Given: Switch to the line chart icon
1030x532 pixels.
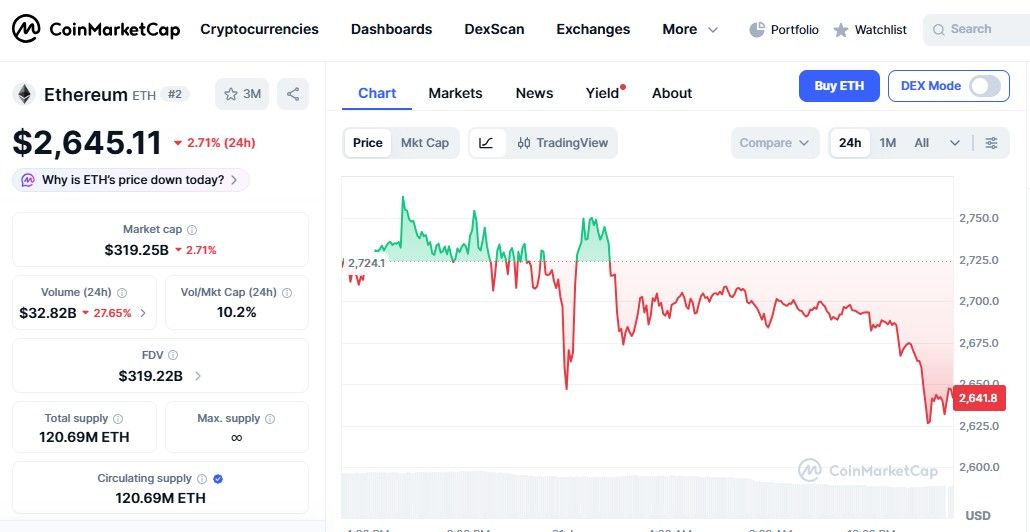Looking at the screenshot, I should 486,143.
